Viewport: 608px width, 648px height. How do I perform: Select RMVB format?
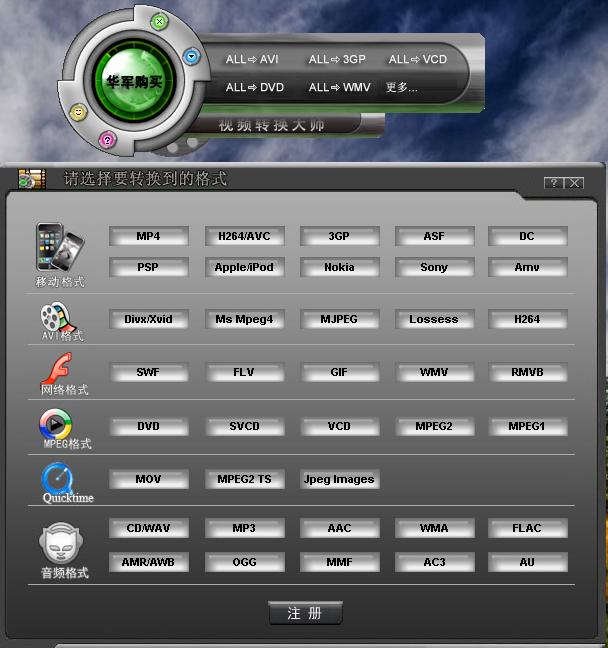[x=527, y=372]
